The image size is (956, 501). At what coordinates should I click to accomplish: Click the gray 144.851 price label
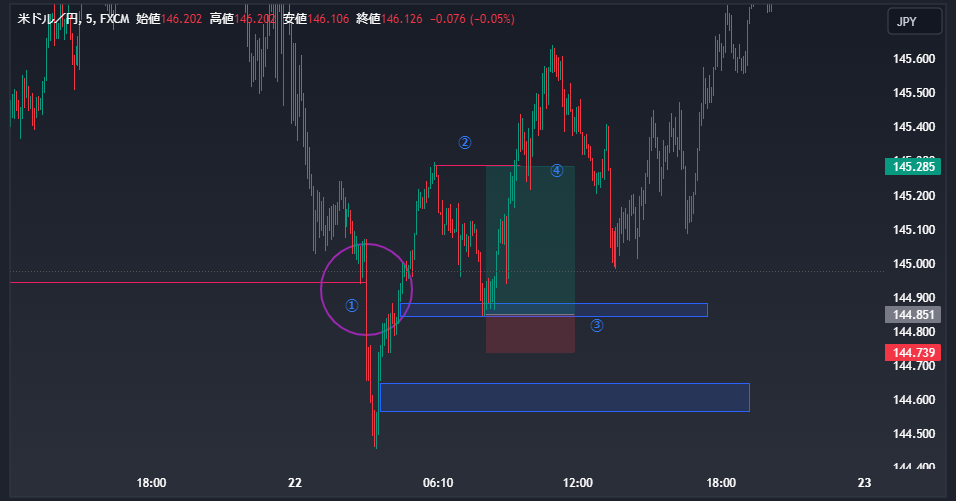tap(913, 314)
